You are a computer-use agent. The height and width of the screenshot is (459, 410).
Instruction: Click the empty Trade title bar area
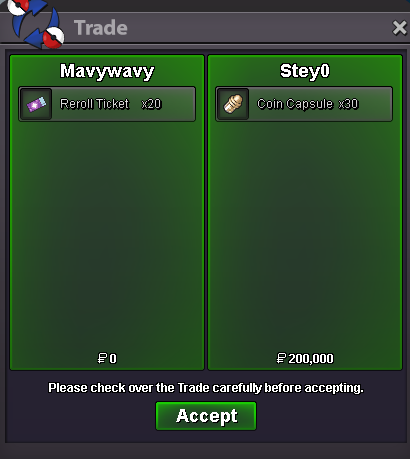257,28
